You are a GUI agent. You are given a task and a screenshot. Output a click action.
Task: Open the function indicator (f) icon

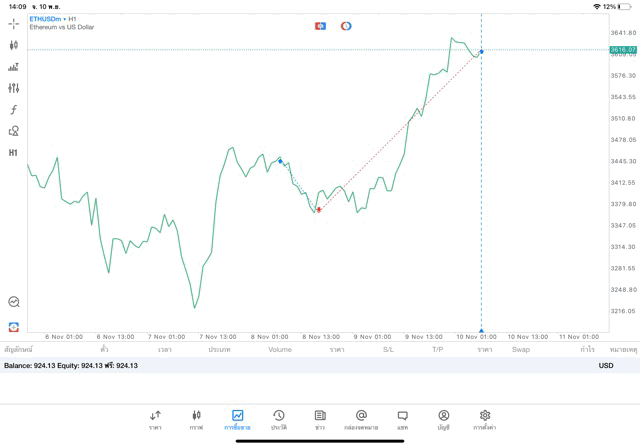[x=14, y=110]
